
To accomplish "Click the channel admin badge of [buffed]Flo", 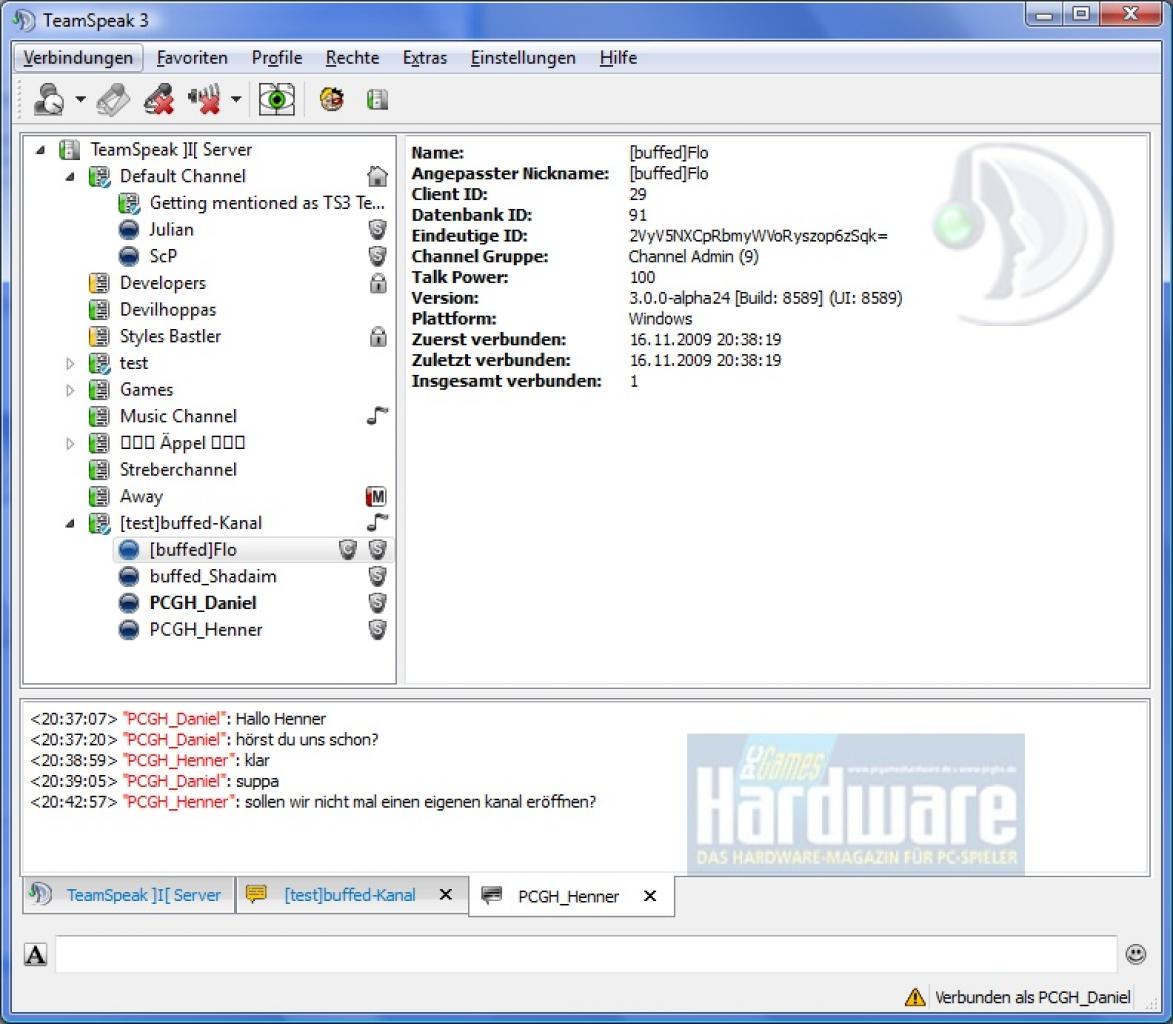I will (348, 550).
